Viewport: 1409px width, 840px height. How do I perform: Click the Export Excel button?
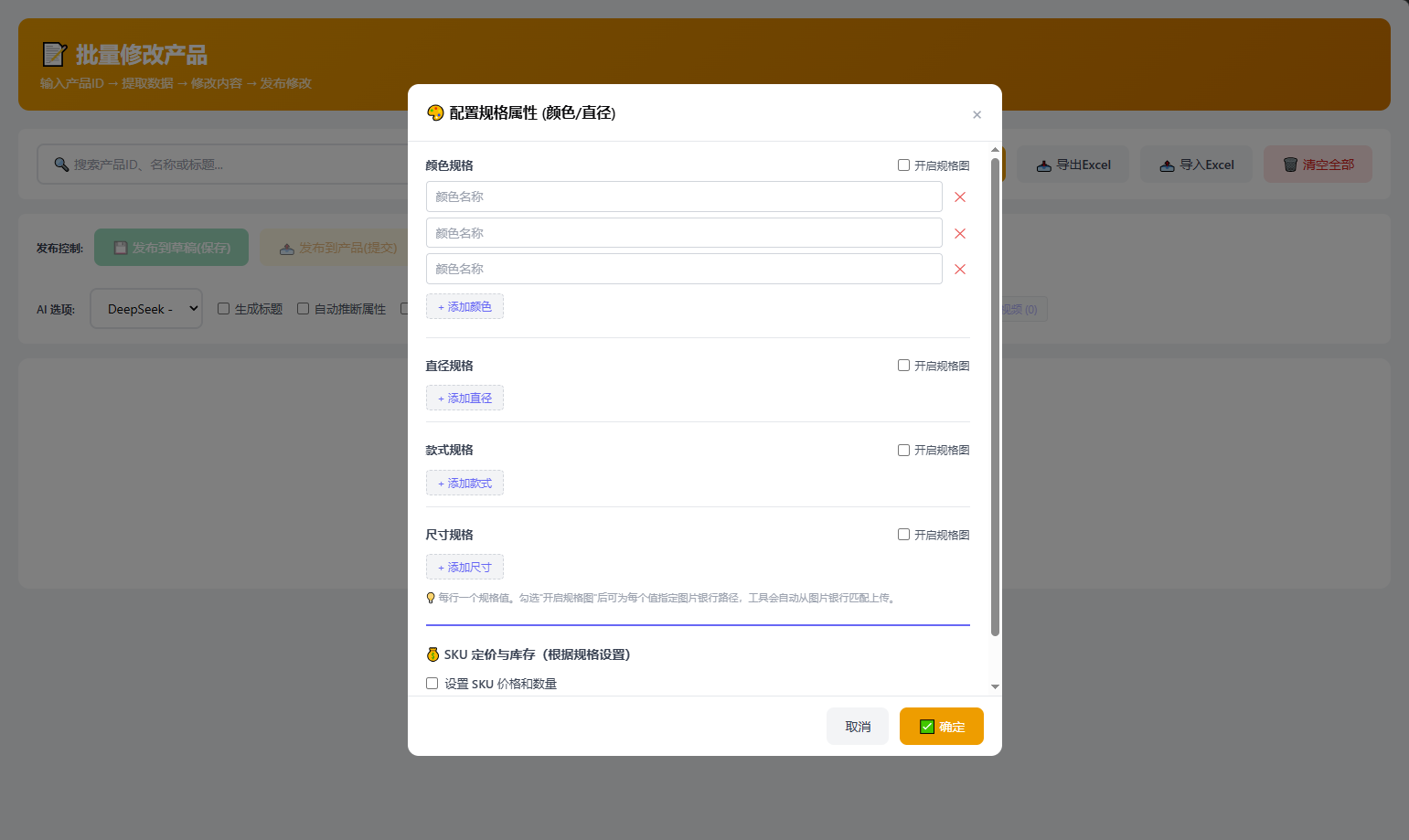click(x=1073, y=165)
